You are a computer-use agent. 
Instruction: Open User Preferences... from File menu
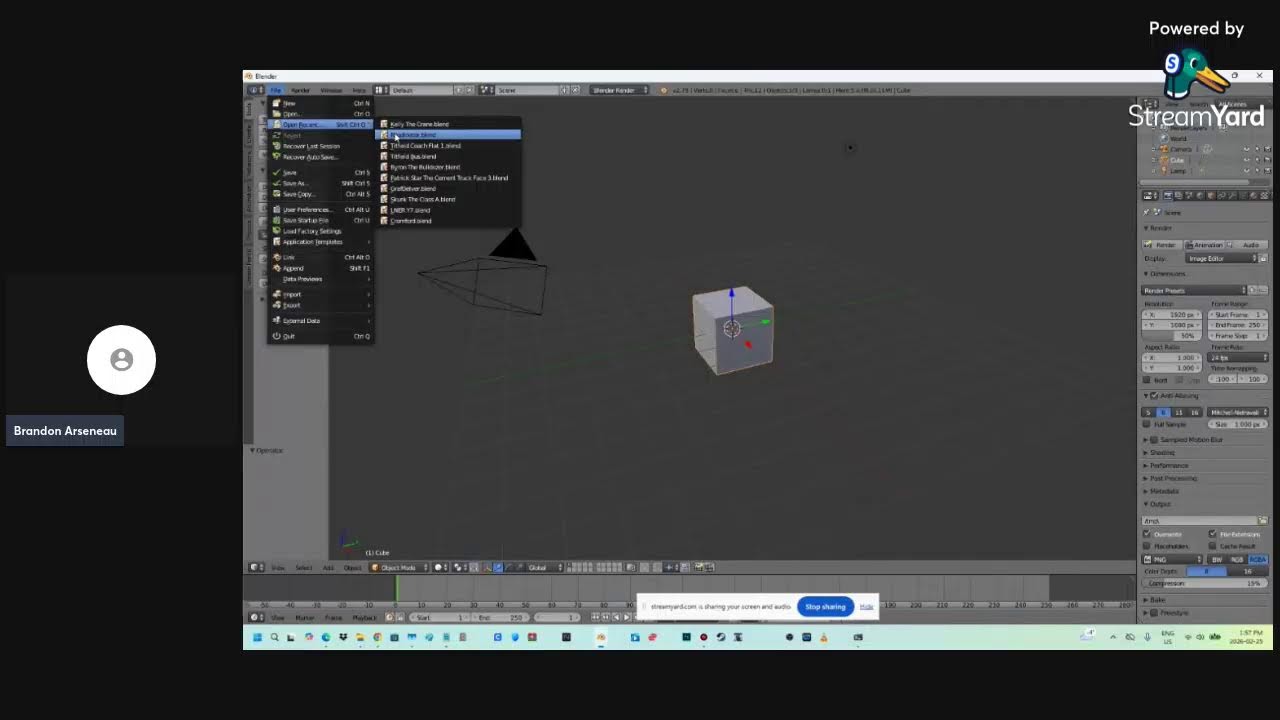(320, 210)
